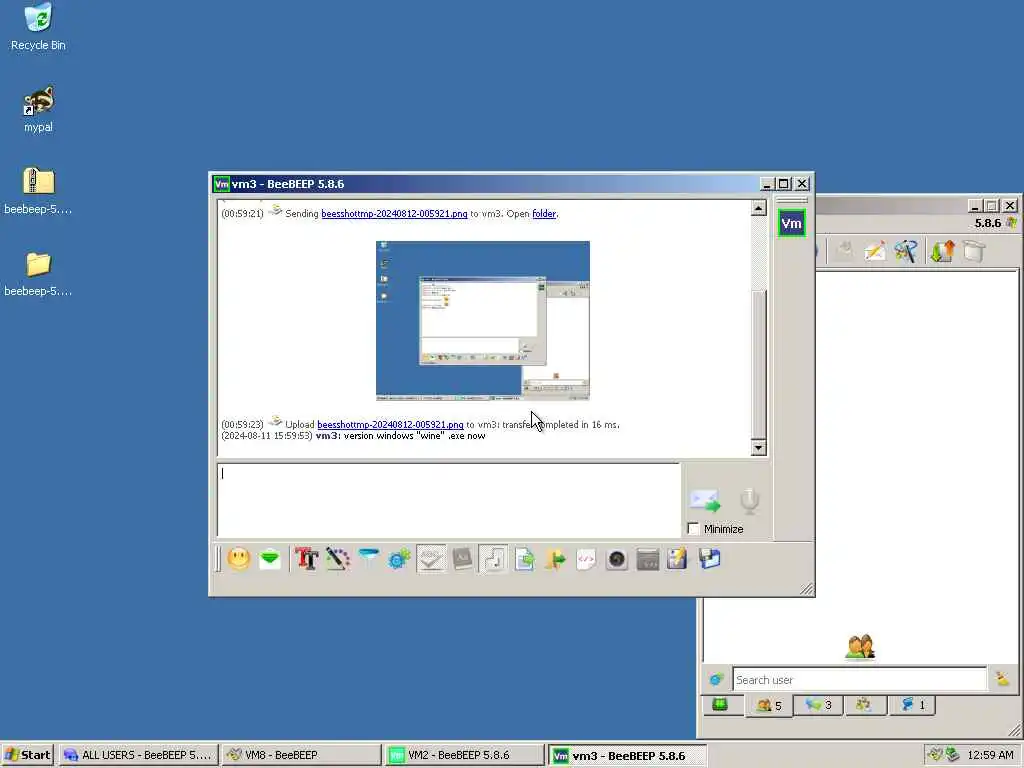Image resolution: width=1024 pixels, height=768 pixels.
Task: Click the dark gray window icon
Action: (648, 559)
